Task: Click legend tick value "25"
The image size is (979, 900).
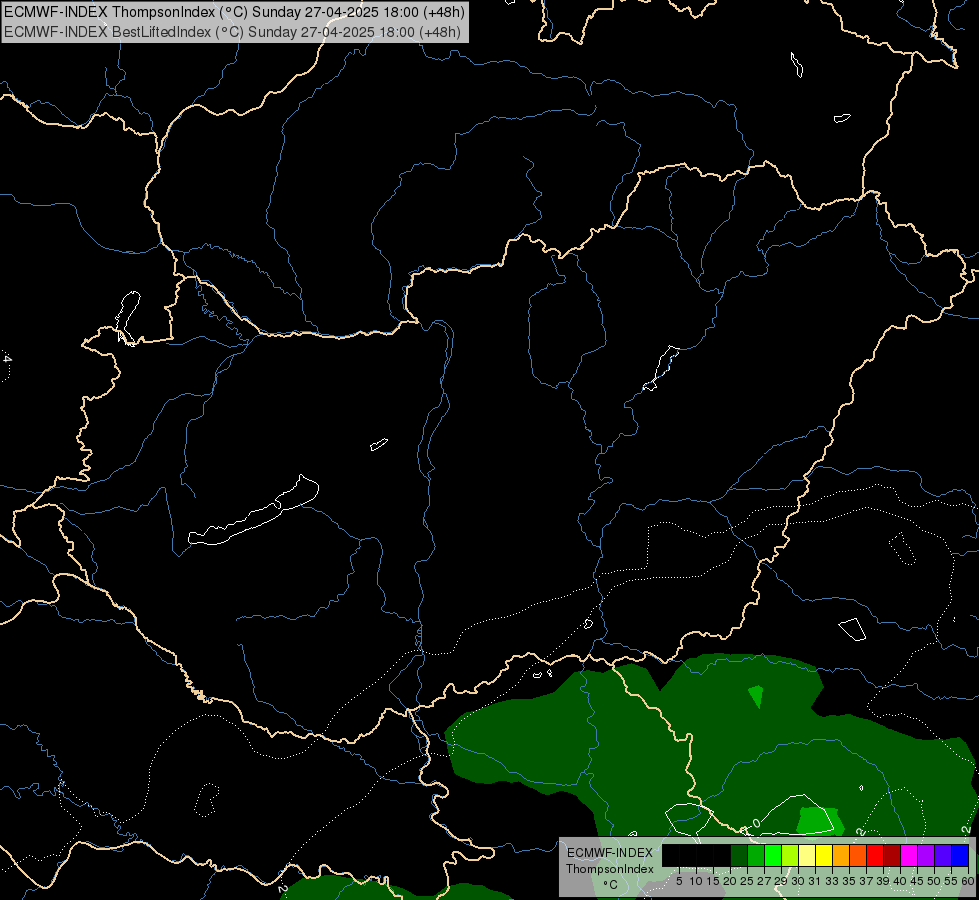Action: (747, 881)
